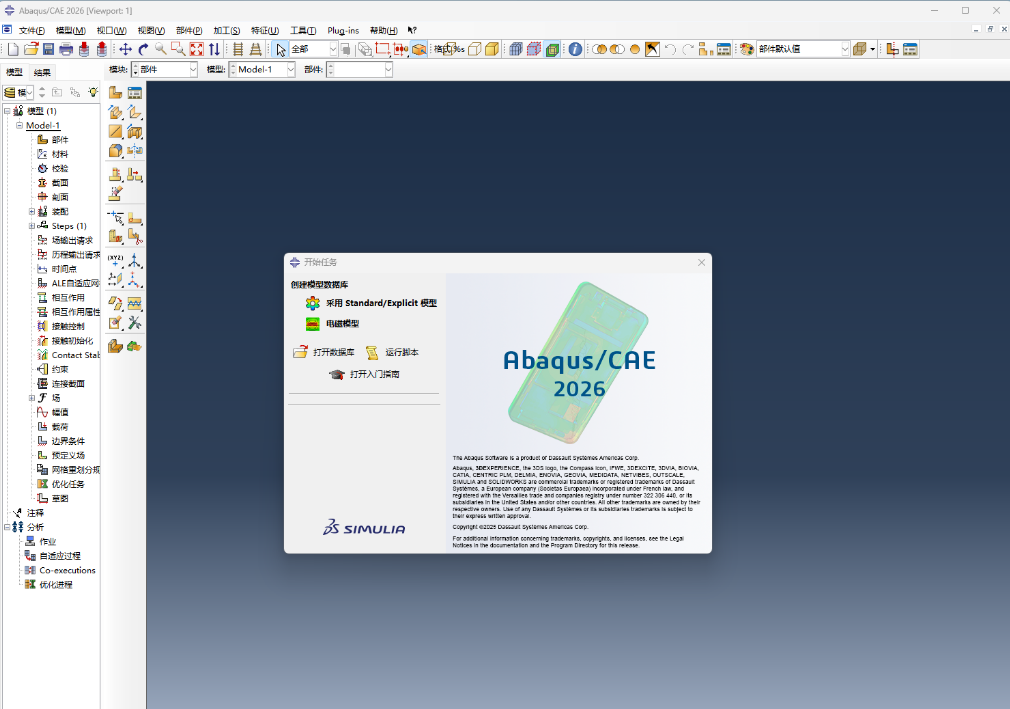
Task: Select the Magnify View tool
Action: click(x=160, y=49)
